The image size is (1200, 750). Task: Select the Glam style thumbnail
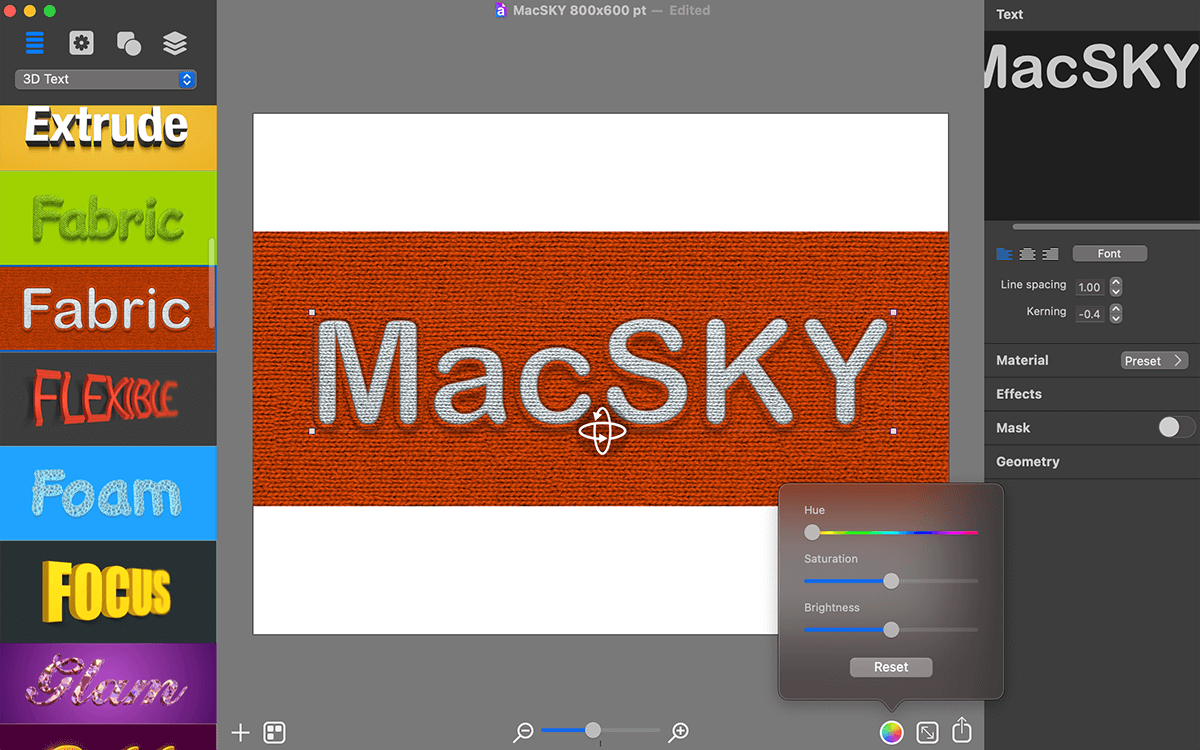coord(107,684)
